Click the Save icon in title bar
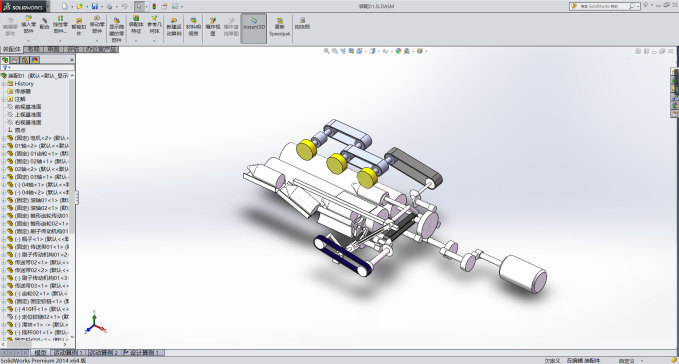 click(x=94, y=6)
